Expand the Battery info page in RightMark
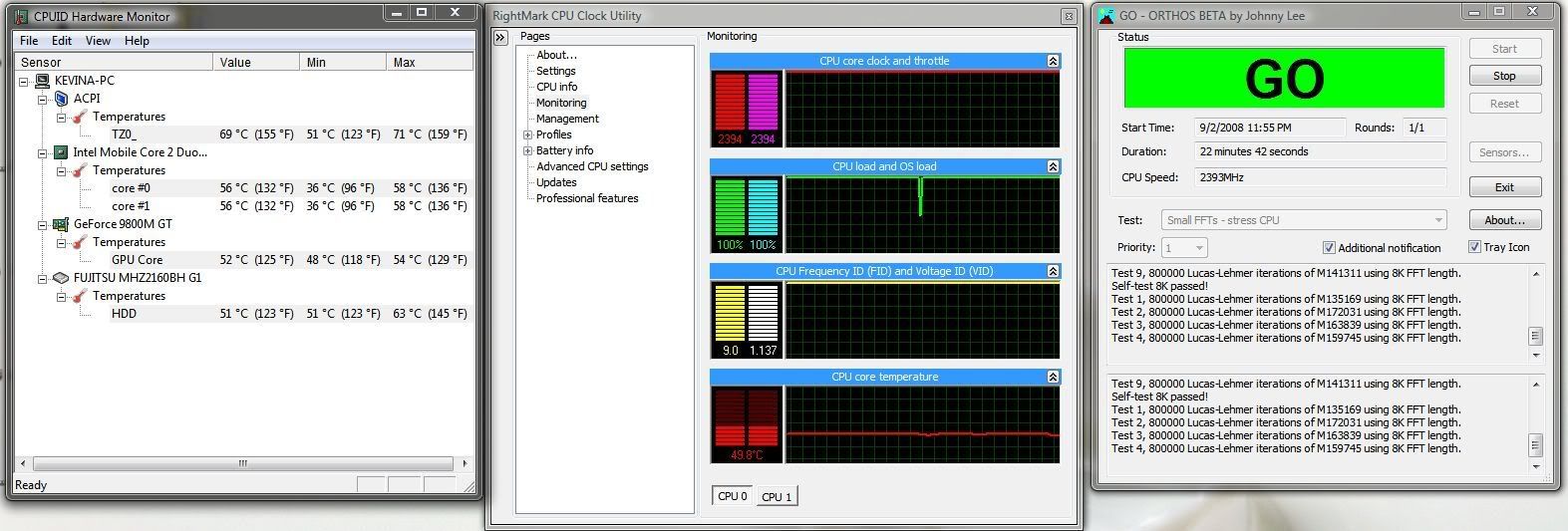The image size is (1568, 531). click(x=527, y=150)
